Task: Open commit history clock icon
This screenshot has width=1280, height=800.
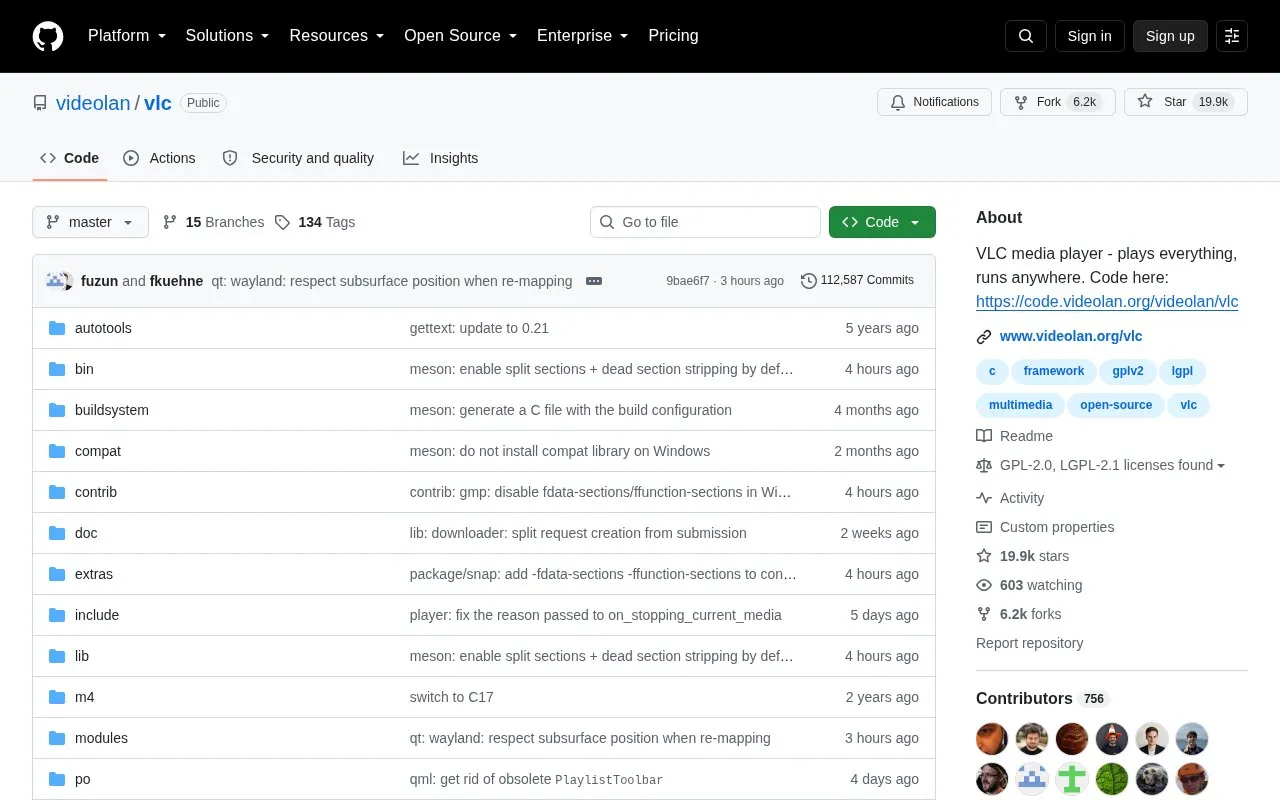Action: pyautogui.click(x=808, y=281)
